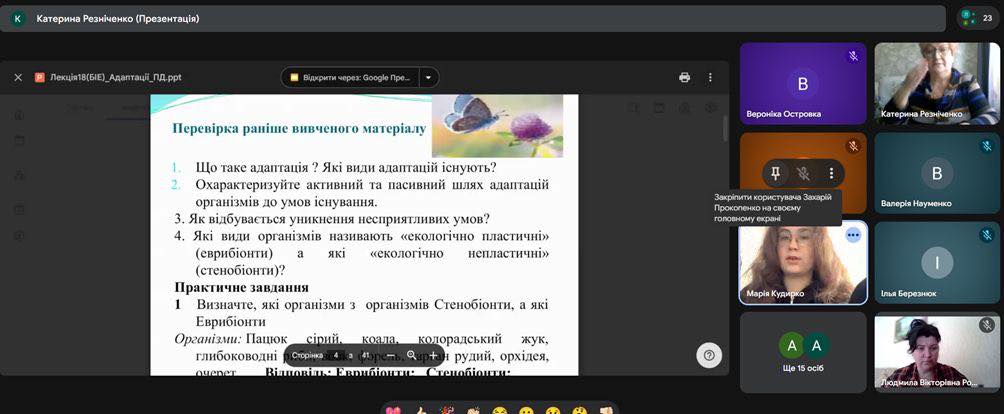
Task: Pin Захарій Прокопенко with the pin icon
Action: (776, 172)
